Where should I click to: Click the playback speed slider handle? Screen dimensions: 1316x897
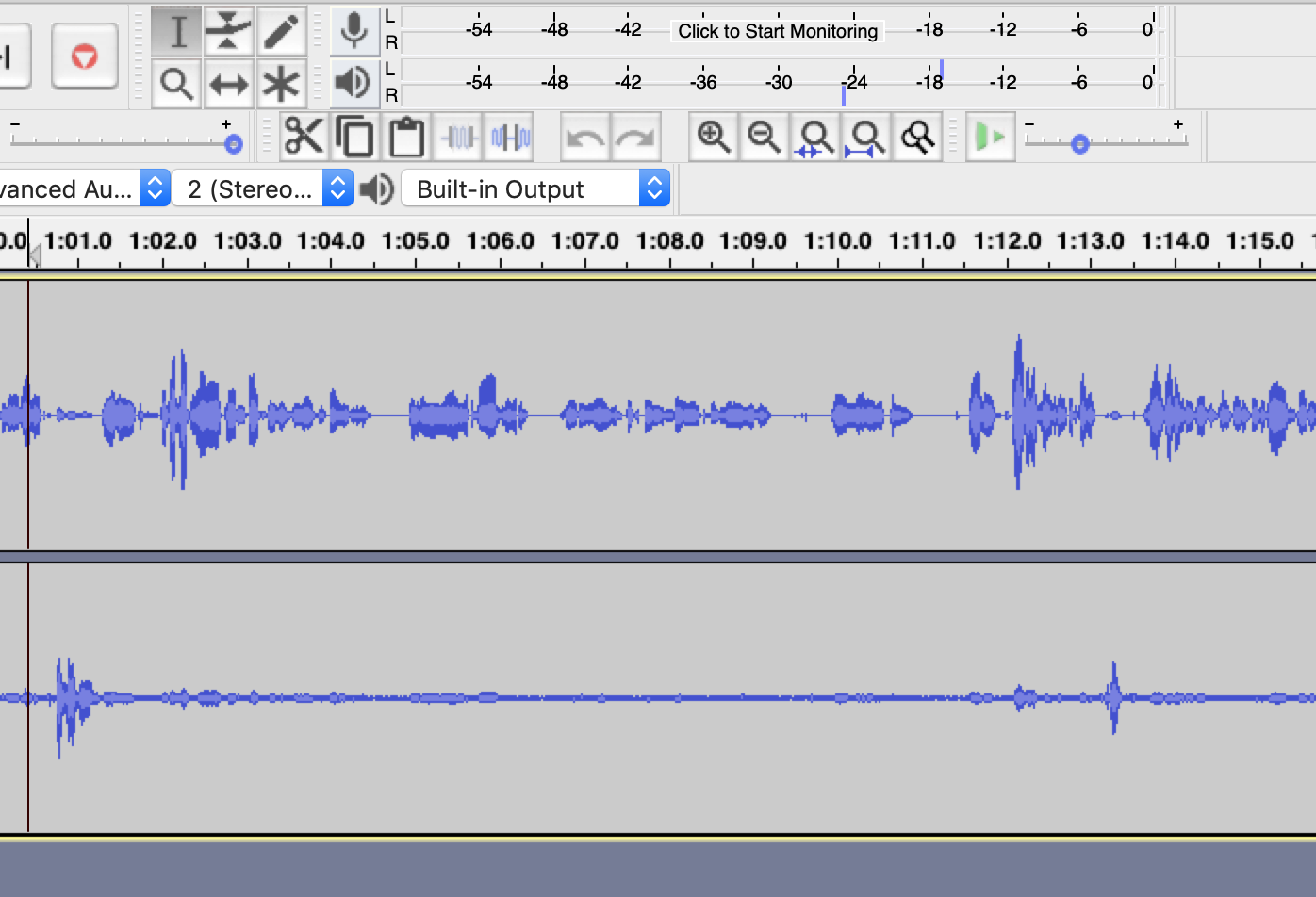(1080, 144)
